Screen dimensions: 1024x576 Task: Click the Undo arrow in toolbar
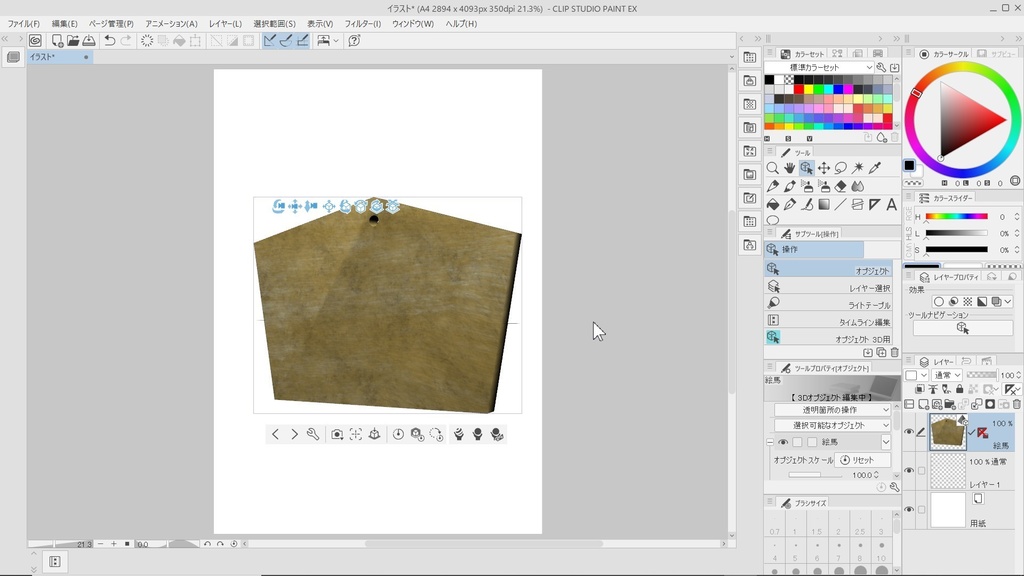(109, 41)
